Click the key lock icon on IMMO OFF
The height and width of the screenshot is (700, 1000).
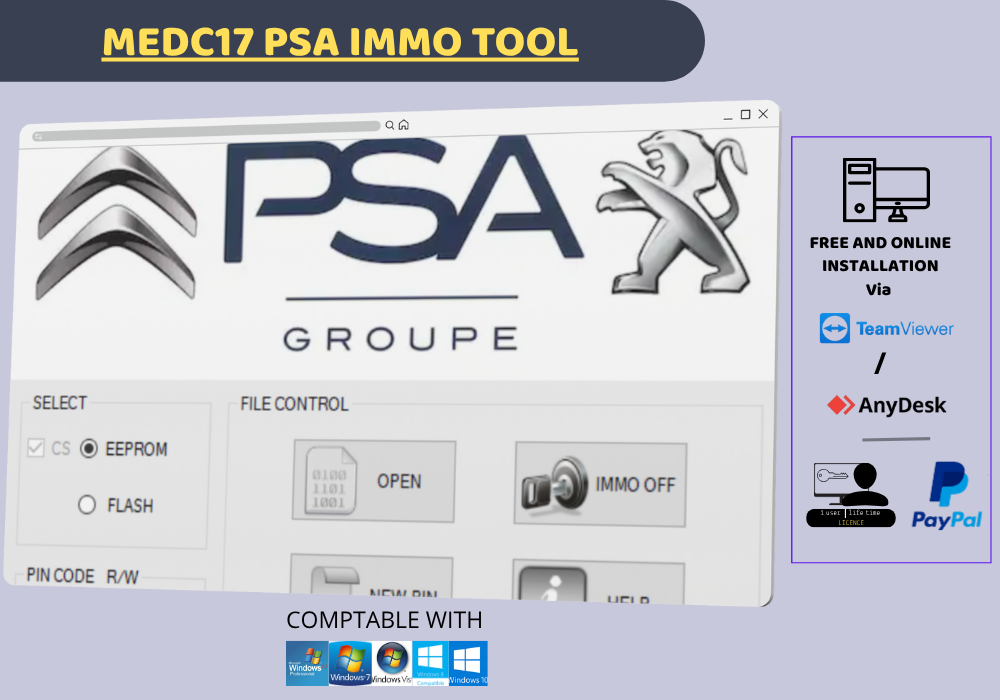click(x=555, y=485)
